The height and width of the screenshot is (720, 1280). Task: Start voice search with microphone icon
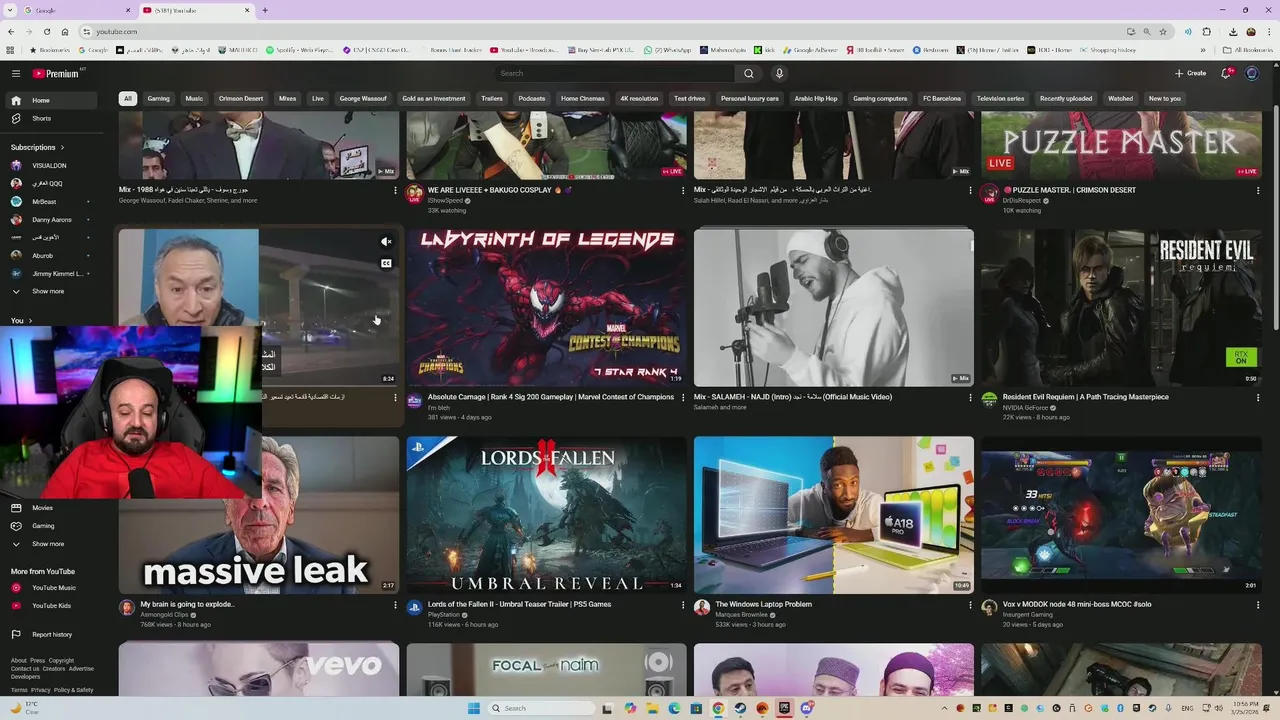tap(779, 73)
